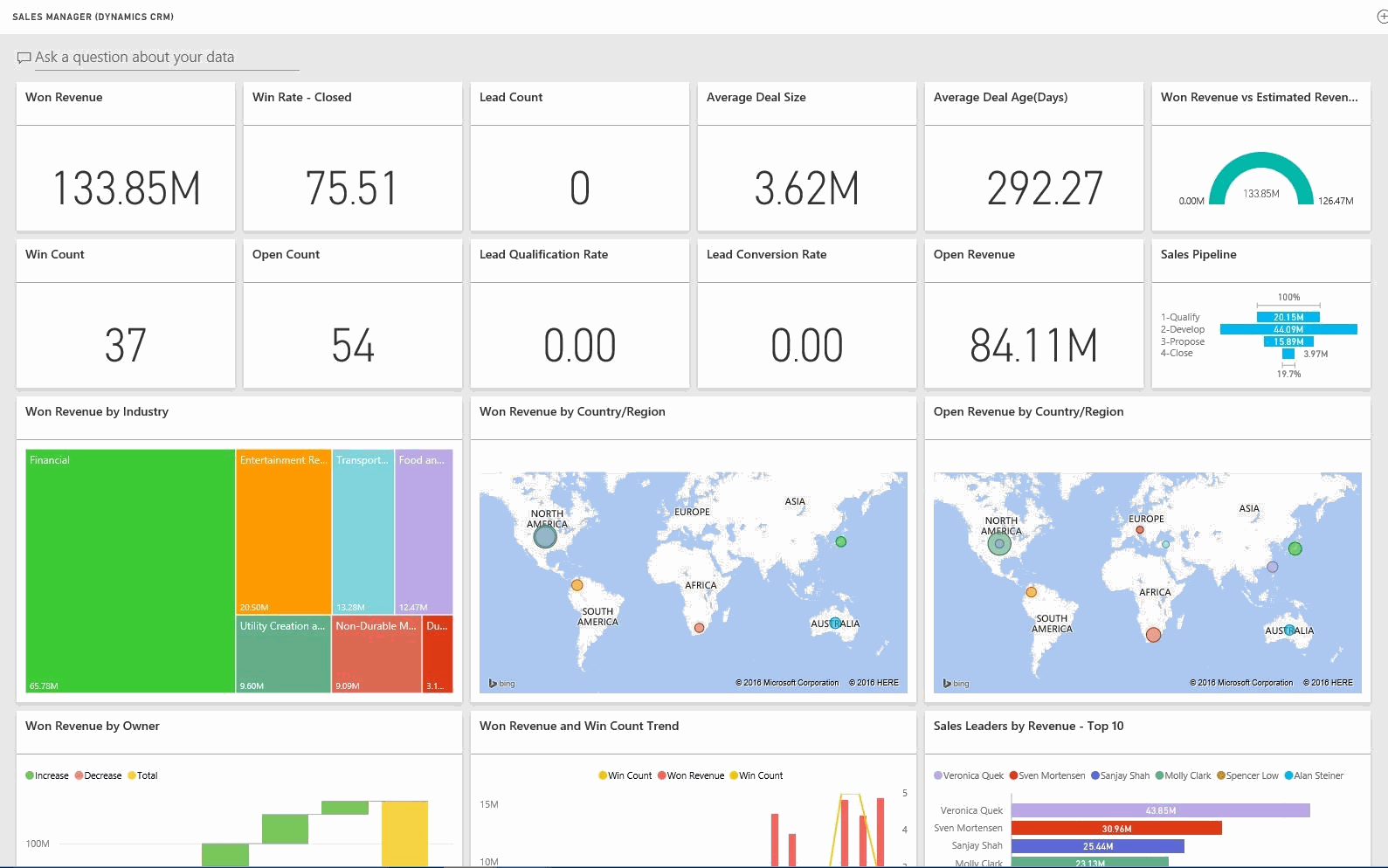Viewport: 1388px width, 868px height.
Task: Select the Open Revenue value 84.11M
Action: click(1034, 345)
